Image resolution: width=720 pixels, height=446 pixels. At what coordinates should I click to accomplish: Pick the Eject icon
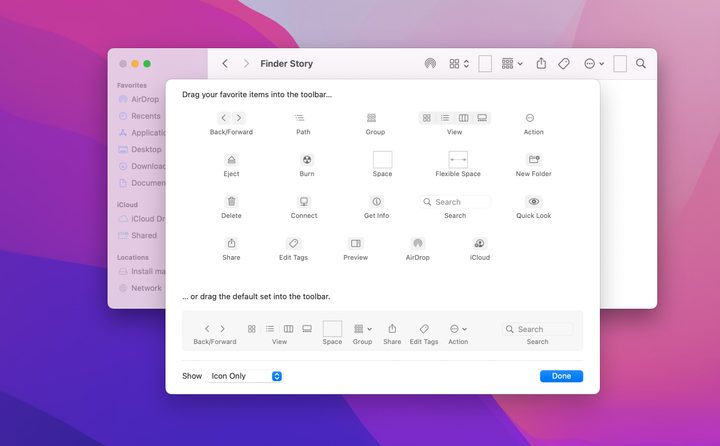pos(231,160)
